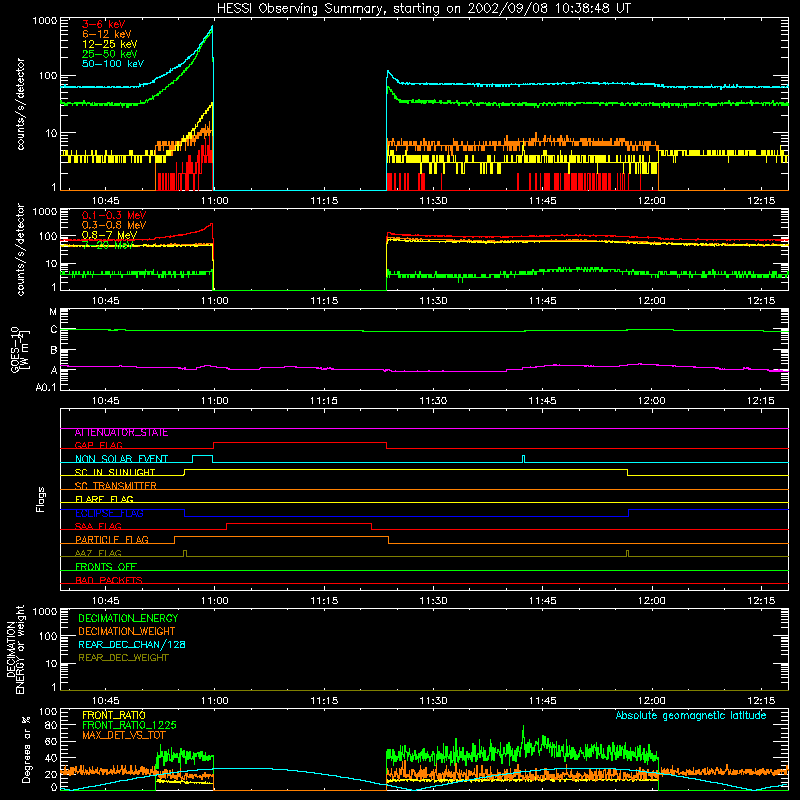
Task: Select the 50-100 keV legend label
Action: pos(113,64)
